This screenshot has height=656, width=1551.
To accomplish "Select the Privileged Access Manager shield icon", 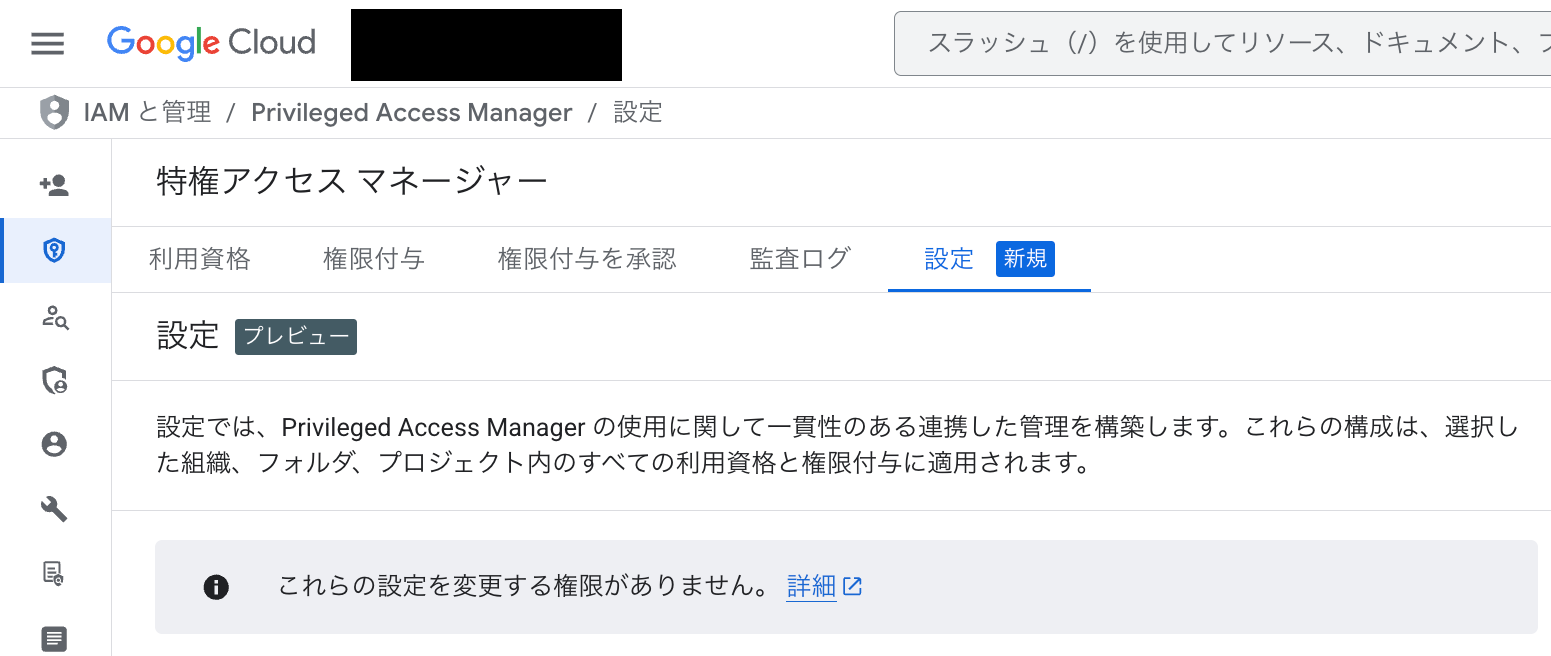I will [x=55, y=252].
